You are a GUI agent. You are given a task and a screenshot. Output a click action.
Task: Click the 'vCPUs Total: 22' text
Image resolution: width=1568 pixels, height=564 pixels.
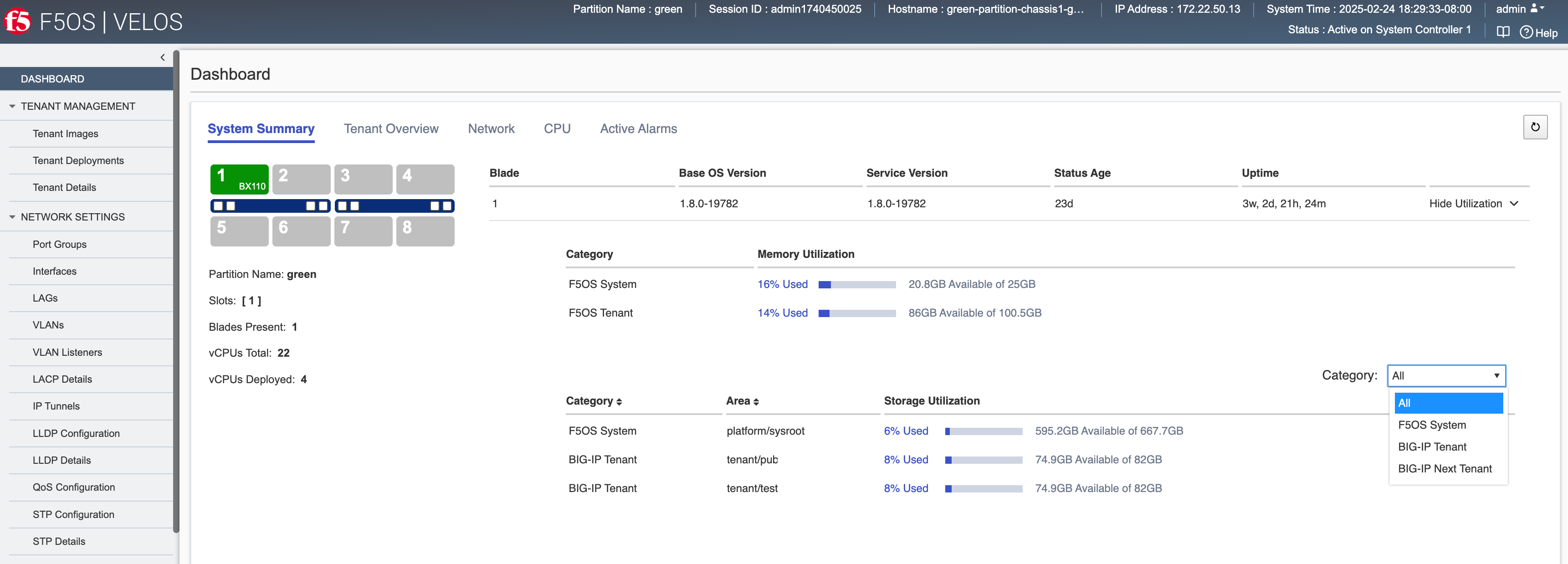[249, 353]
